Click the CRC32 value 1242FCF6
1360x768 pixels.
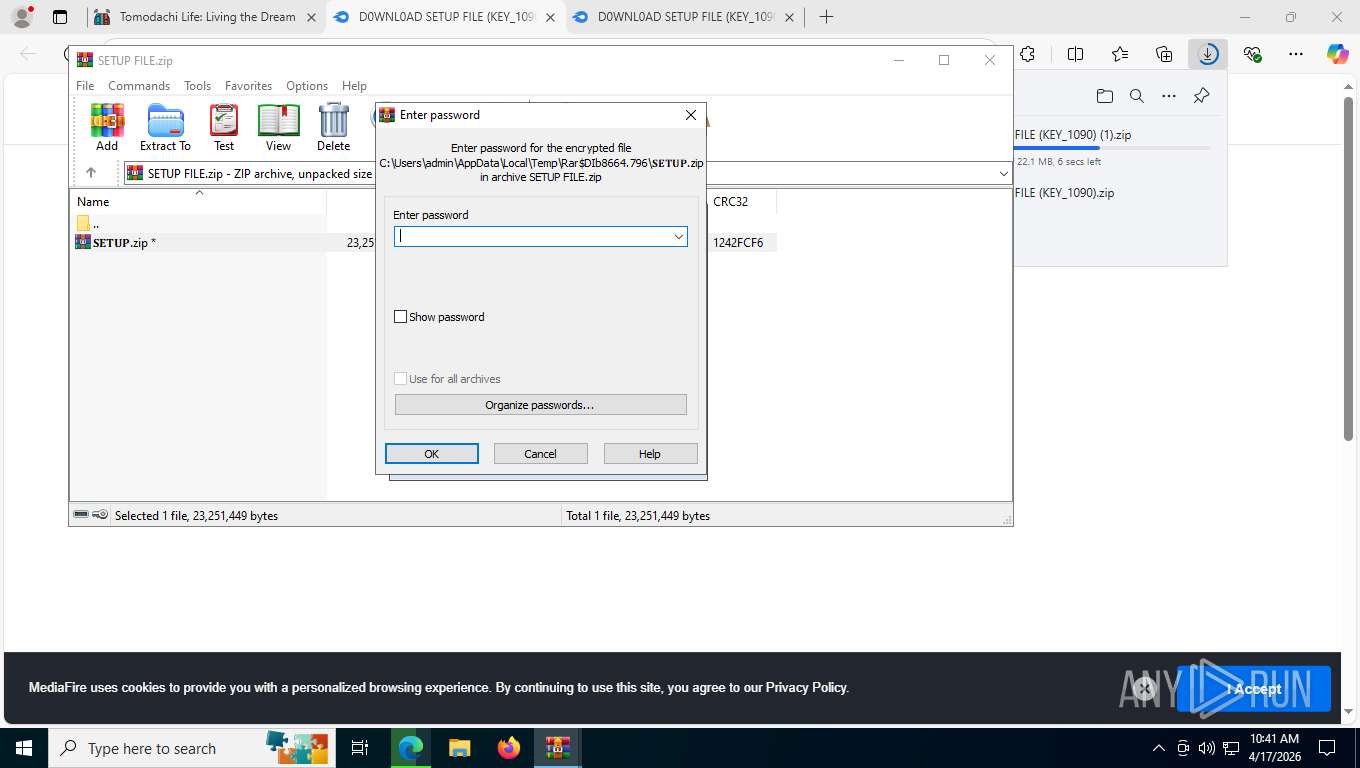coord(738,242)
